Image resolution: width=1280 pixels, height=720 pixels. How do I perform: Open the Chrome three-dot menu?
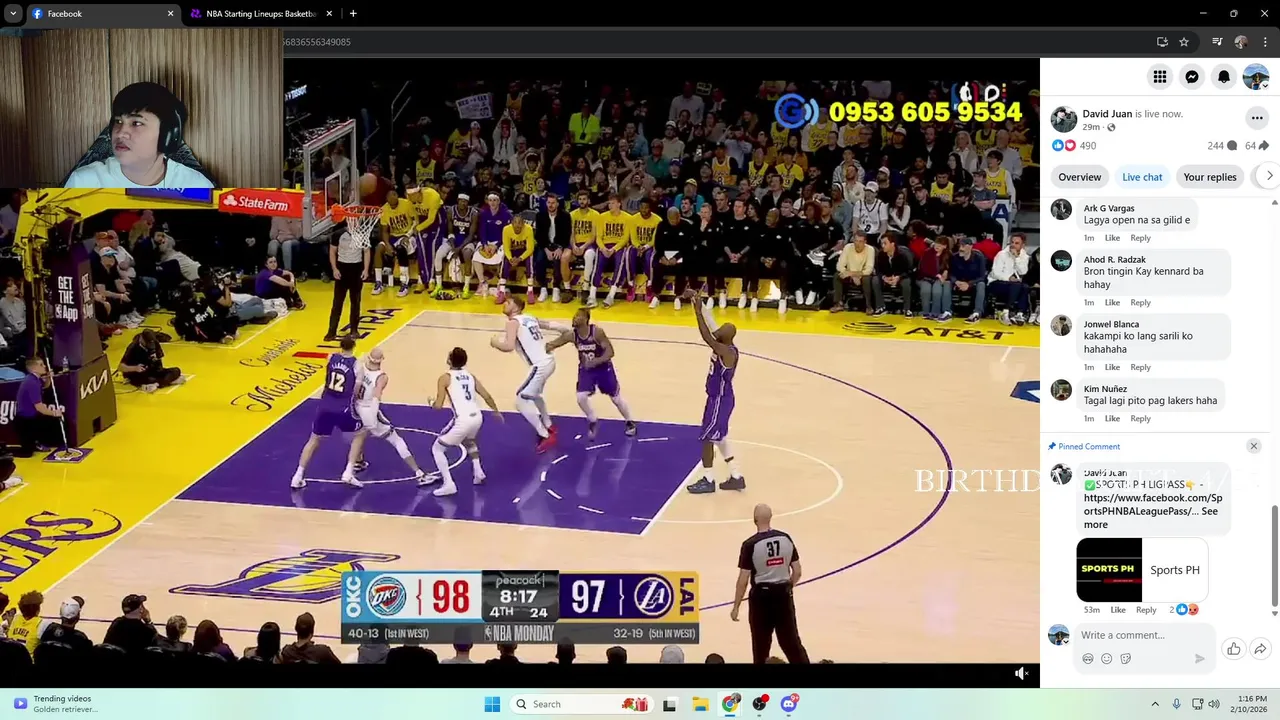tap(1265, 42)
